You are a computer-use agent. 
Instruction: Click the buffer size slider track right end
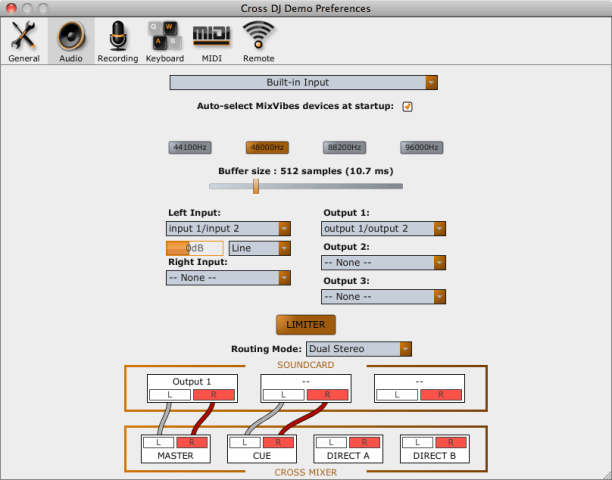pos(398,186)
